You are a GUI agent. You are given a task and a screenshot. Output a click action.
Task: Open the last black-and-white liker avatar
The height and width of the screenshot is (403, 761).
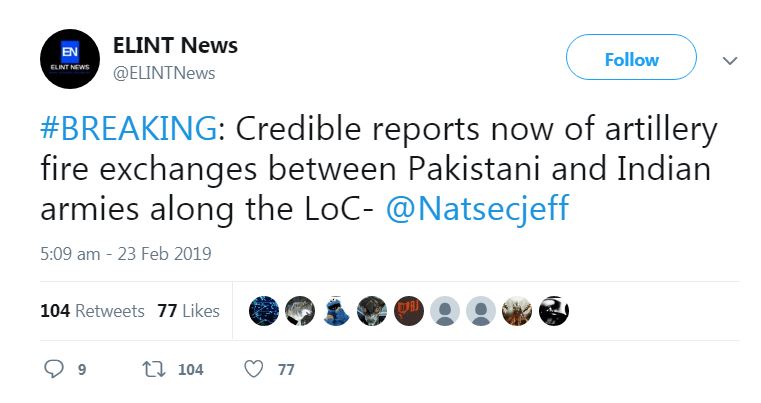pyautogui.click(x=553, y=311)
